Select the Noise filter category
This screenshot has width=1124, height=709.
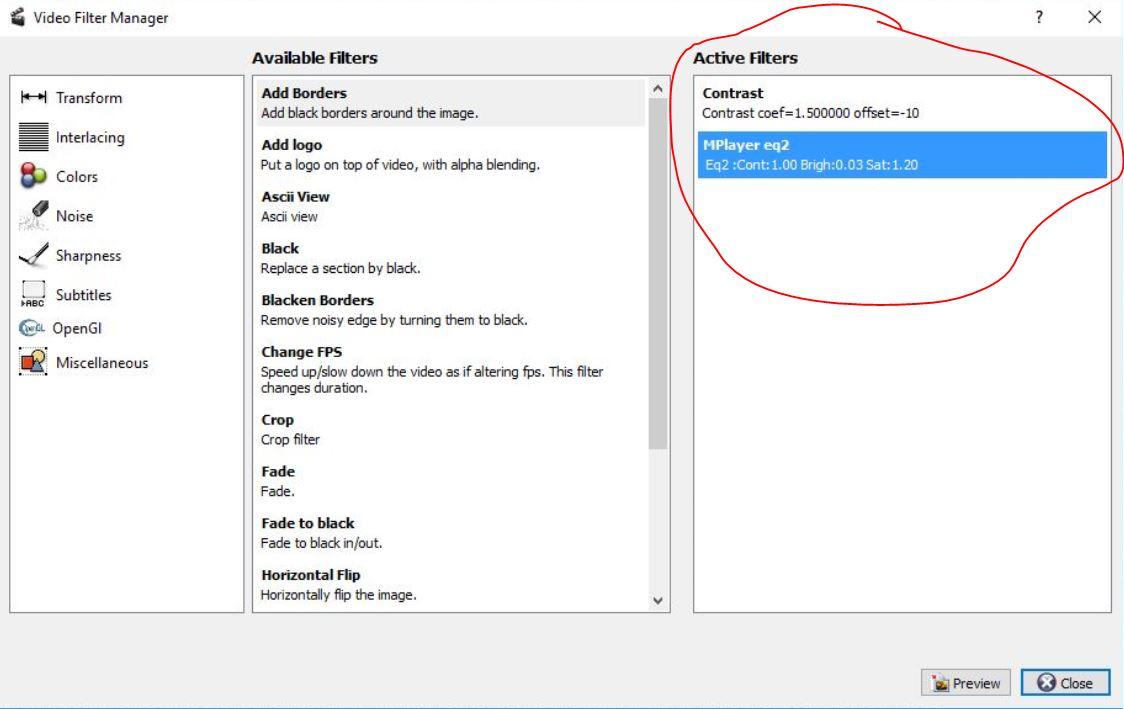pyautogui.click(x=72, y=216)
